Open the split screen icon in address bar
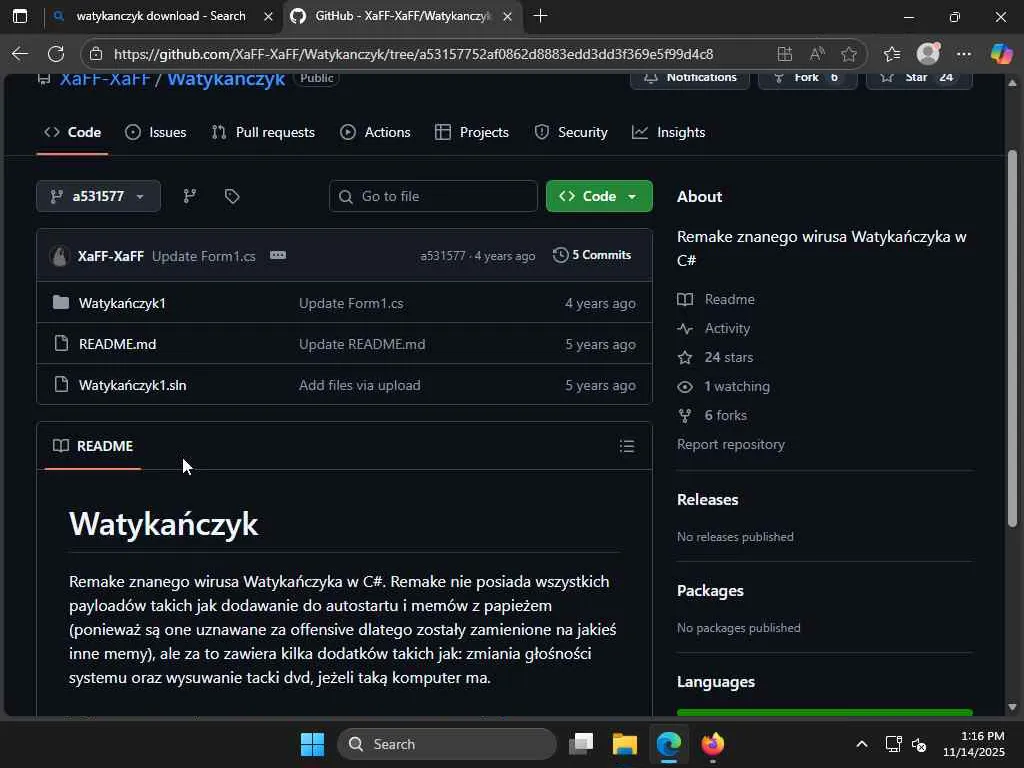This screenshot has width=1024, height=768. click(x=784, y=54)
